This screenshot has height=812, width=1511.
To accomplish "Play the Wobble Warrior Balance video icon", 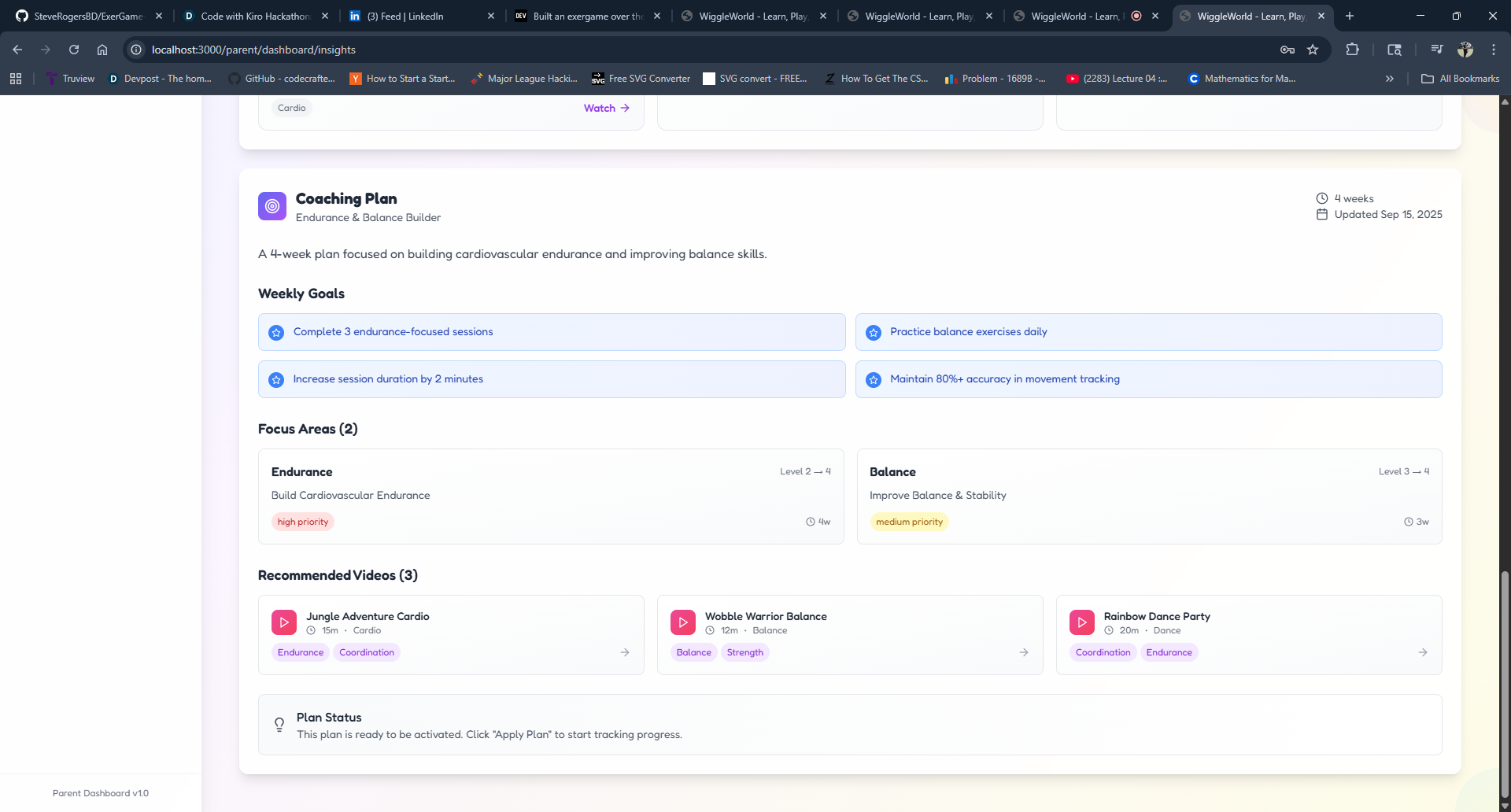I will pyautogui.click(x=683, y=622).
